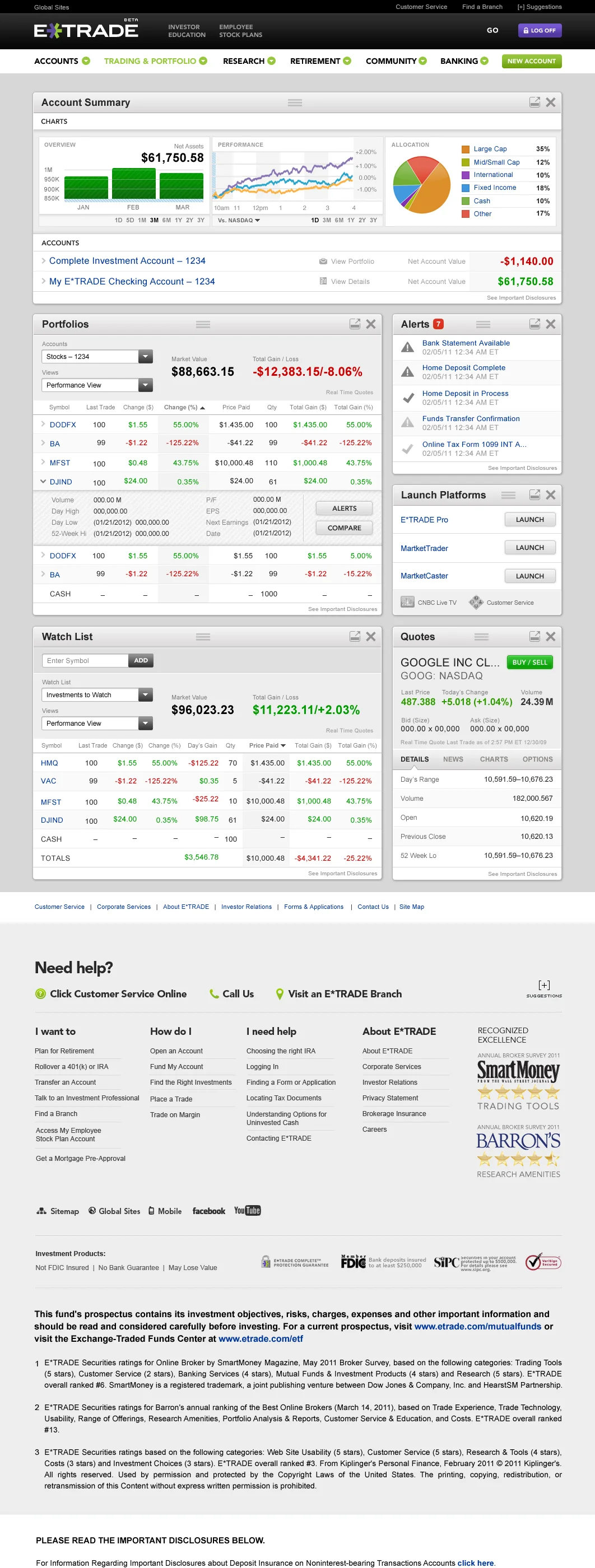Open the Vs. NASDAQ comparison dropdown
Viewport: 595px width, 1568px height.
click(x=239, y=220)
